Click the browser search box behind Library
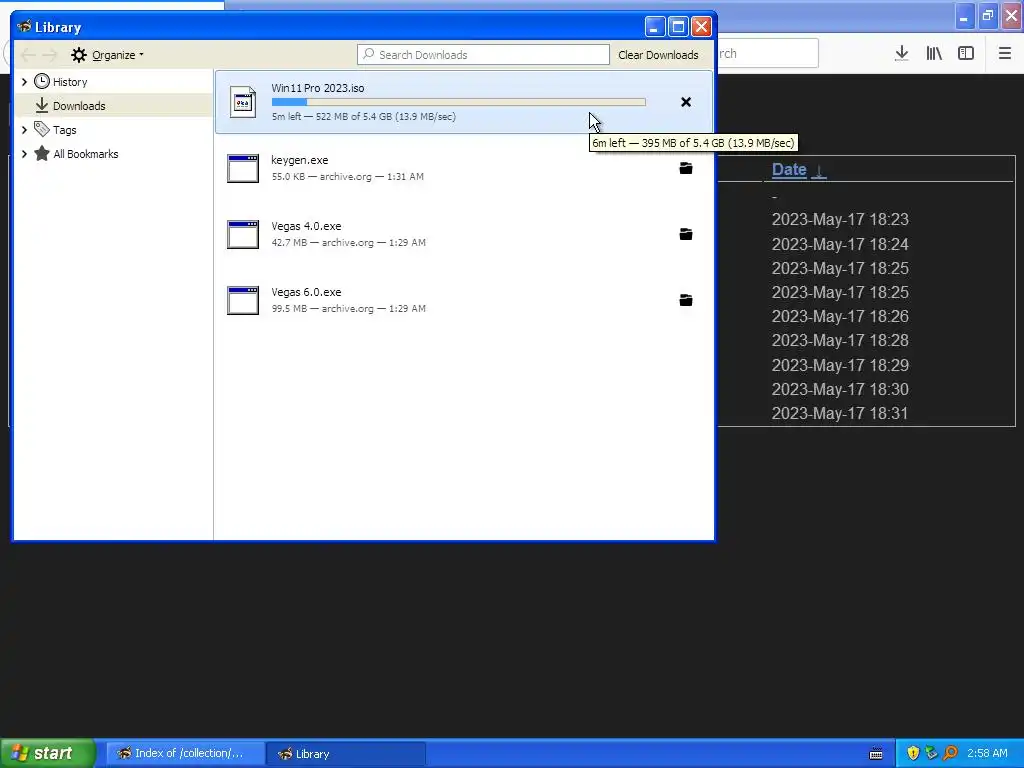1024x768 pixels. 767,53
